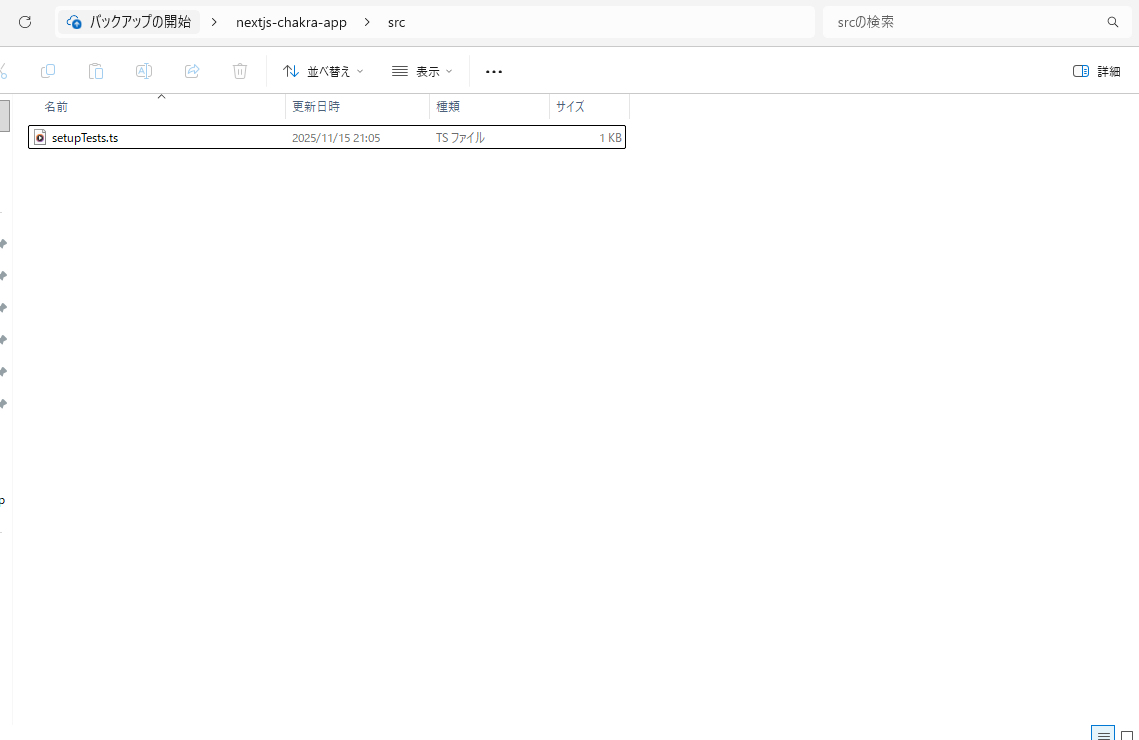The width and height of the screenshot is (1139, 740).
Task: Switch to details list view icon
Action: 1103,733
